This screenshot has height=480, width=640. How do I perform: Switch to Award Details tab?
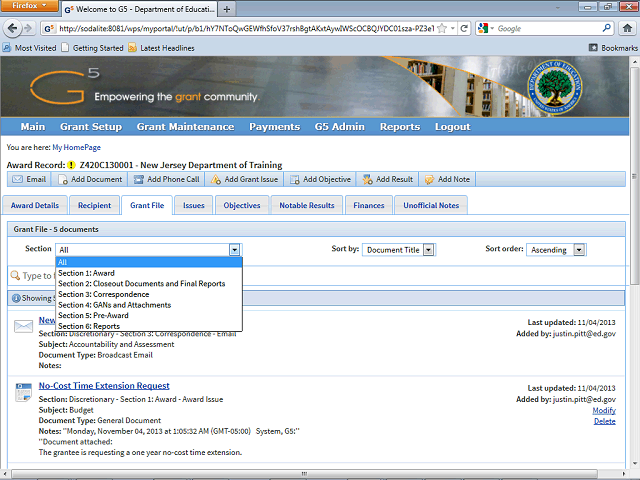point(35,205)
